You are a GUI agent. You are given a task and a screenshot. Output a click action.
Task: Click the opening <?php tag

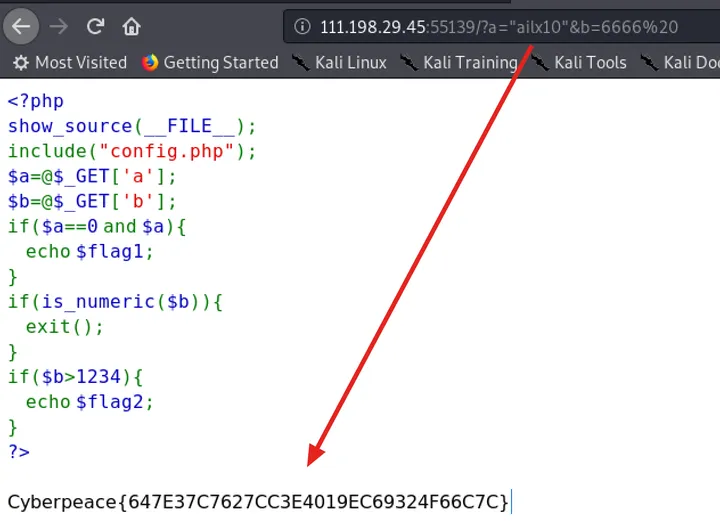pos(36,101)
